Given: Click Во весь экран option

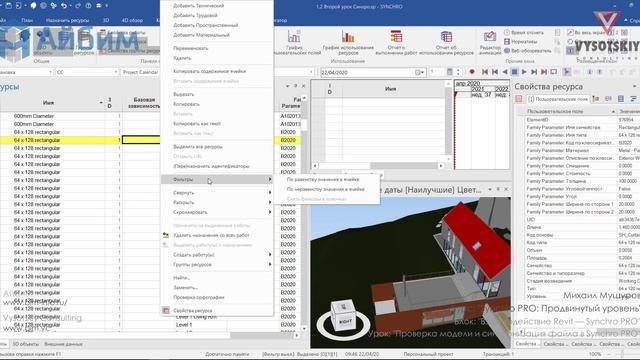Looking at the screenshot, I should [587, 32].
